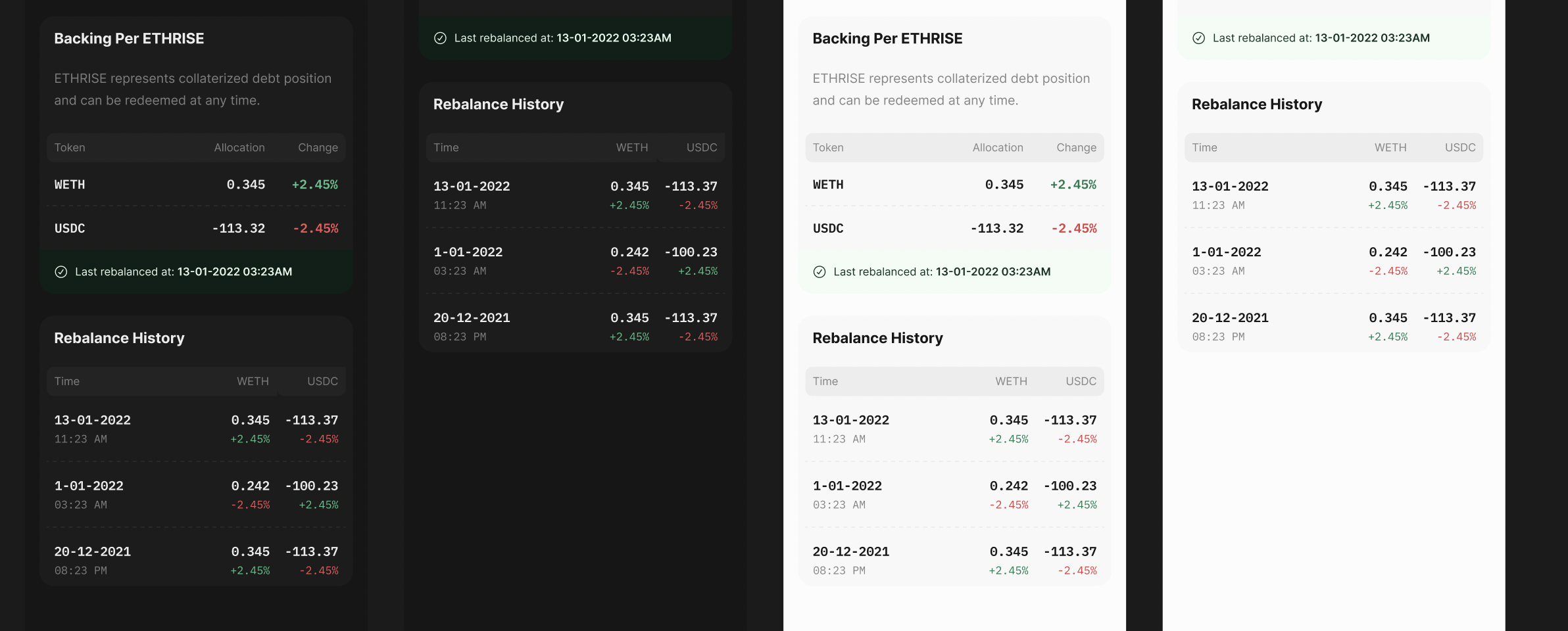Image resolution: width=1568 pixels, height=631 pixels.
Task: Click check-circle icon in light top rebalanced banner
Action: [x=1199, y=38]
